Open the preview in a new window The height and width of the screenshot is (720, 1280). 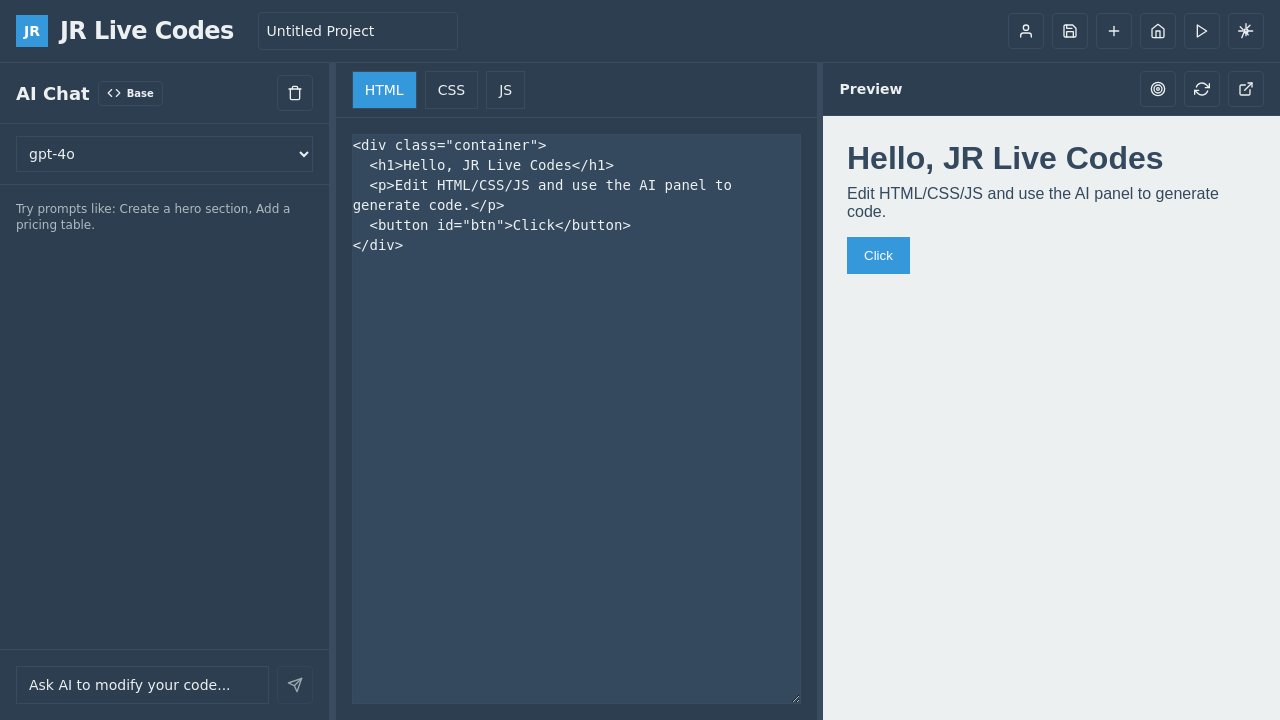(1246, 89)
